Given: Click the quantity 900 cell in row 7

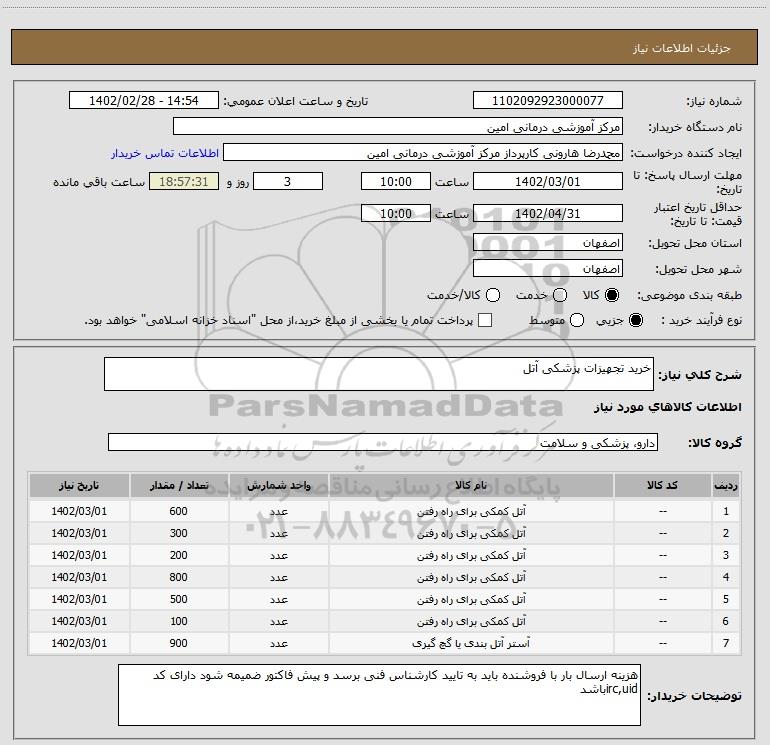Looking at the screenshot, I should tap(179, 643).
